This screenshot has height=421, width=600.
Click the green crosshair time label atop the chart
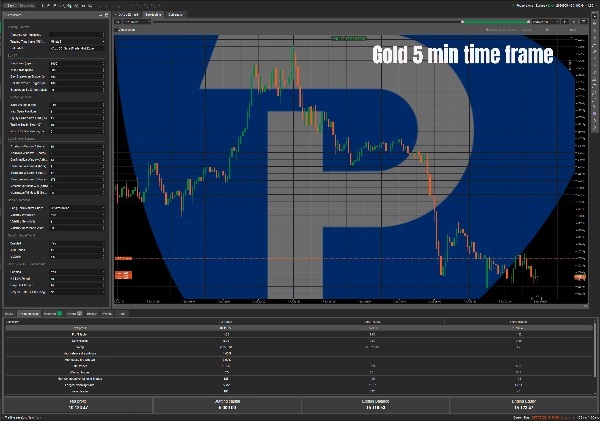349,38
